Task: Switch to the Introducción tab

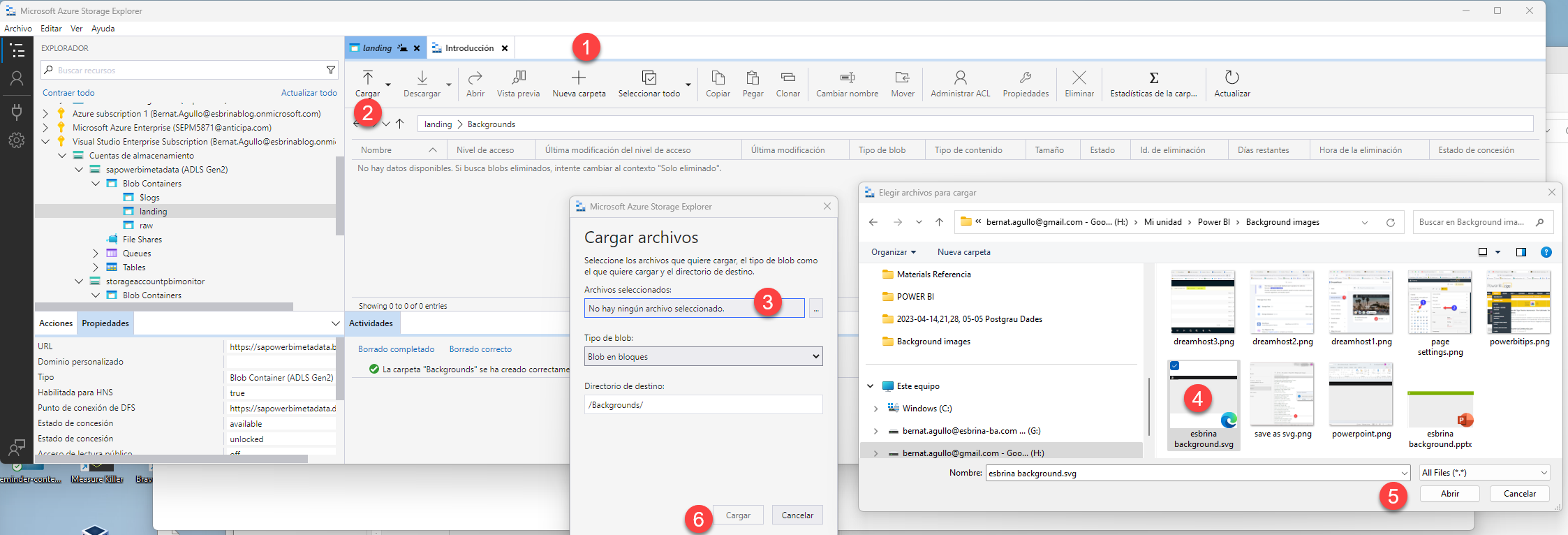Action: point(469,48)
